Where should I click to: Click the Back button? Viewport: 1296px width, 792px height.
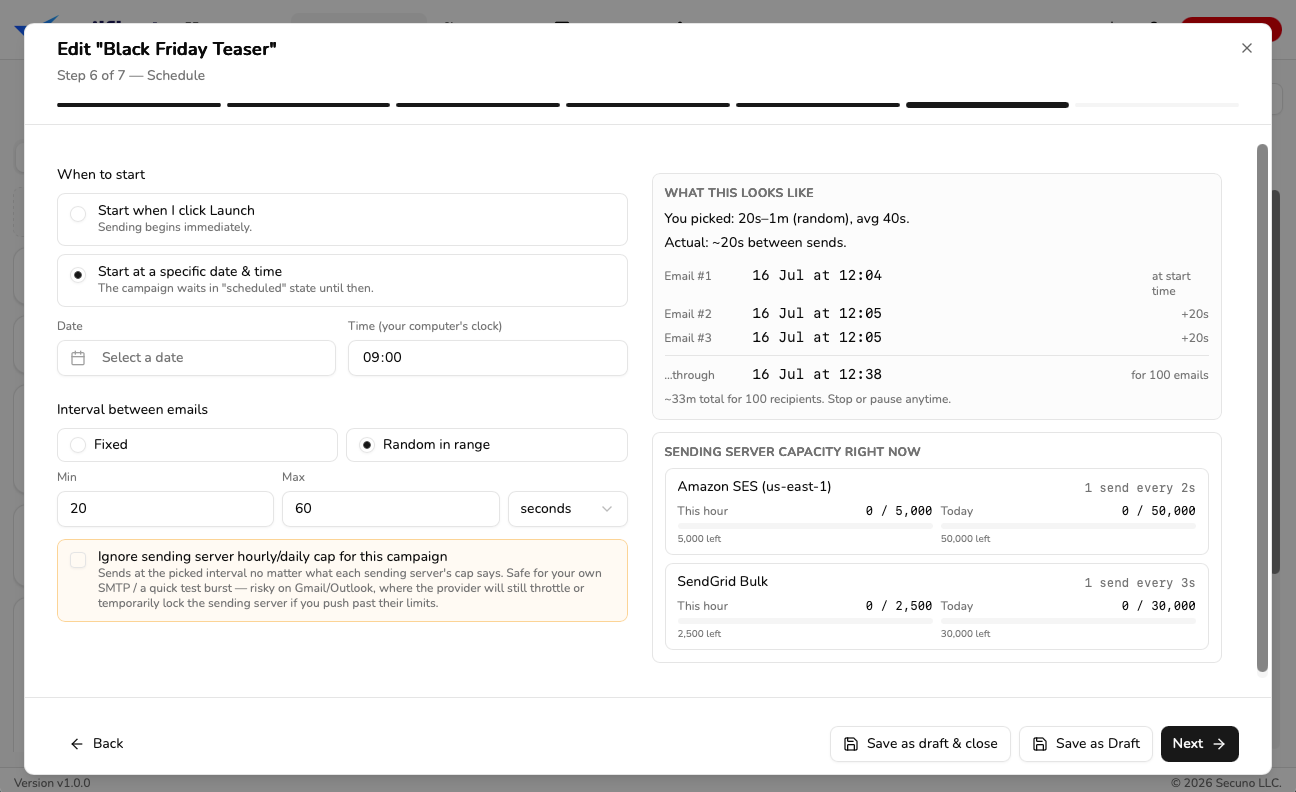[x=97, y=744]
